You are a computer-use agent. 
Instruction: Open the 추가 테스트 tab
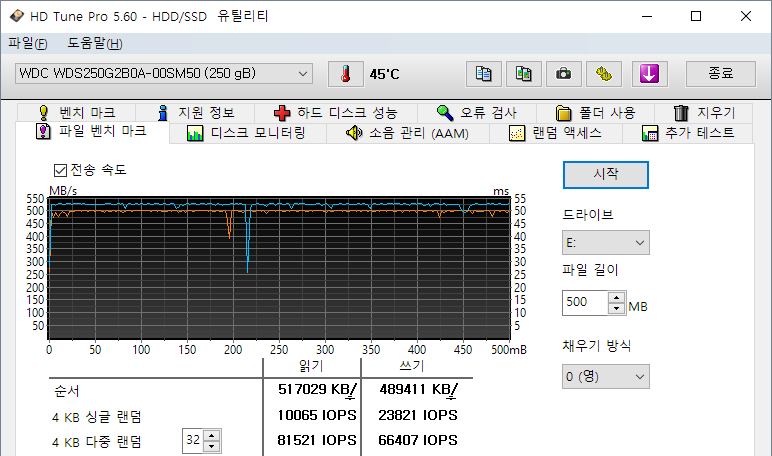point(688,133)
